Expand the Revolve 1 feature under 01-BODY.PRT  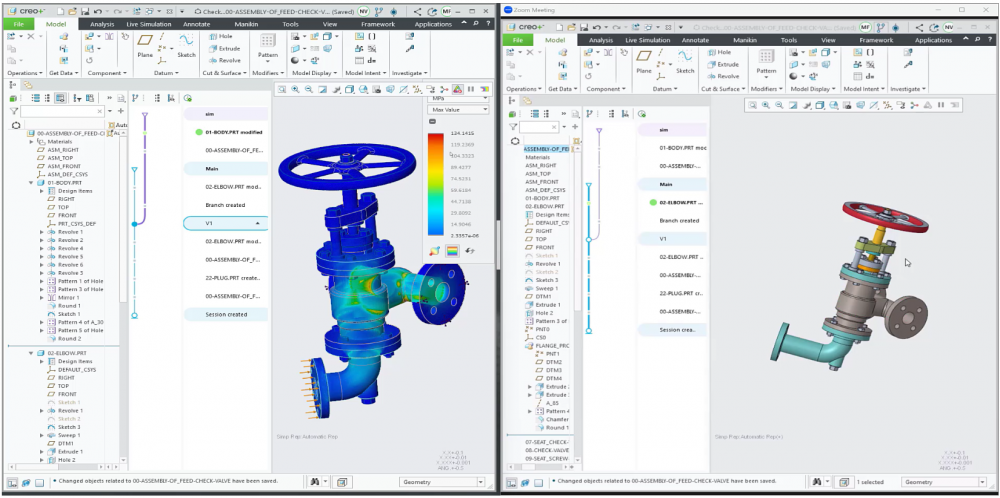[x=41, y=232]
